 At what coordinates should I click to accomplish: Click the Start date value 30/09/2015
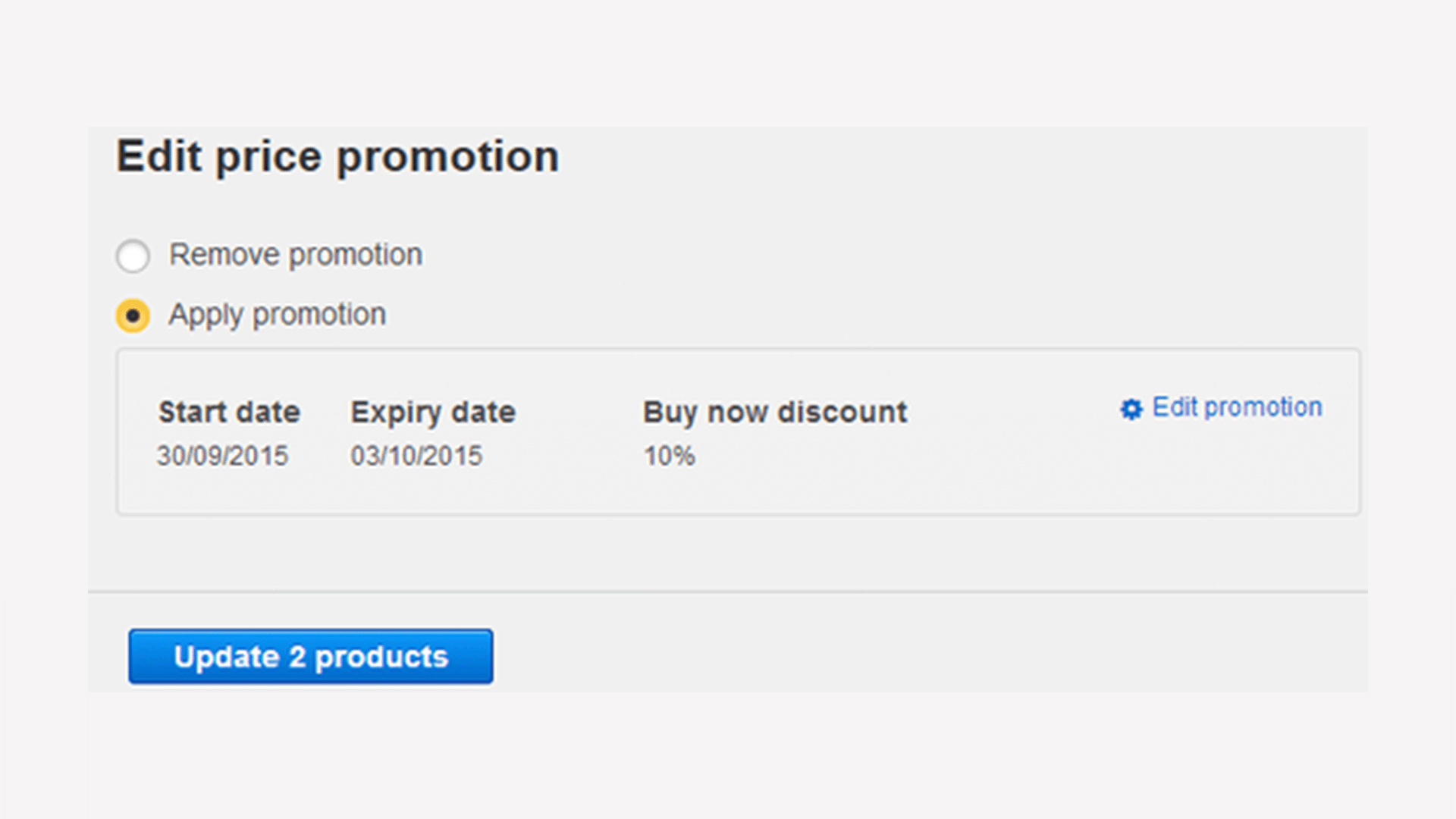tap(223, 455)
